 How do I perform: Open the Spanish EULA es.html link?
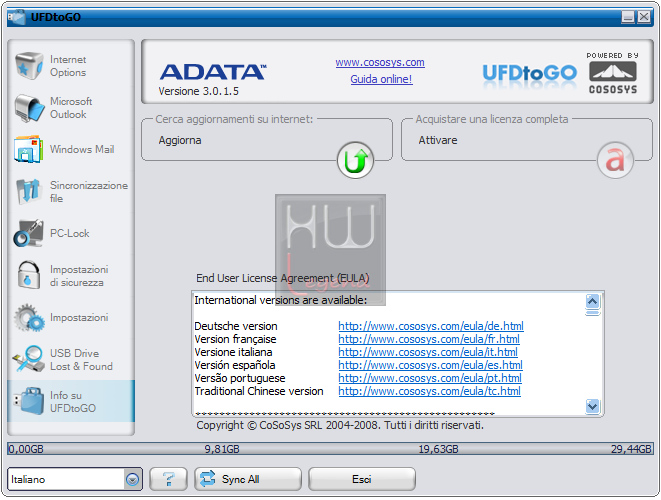point(430,365)
